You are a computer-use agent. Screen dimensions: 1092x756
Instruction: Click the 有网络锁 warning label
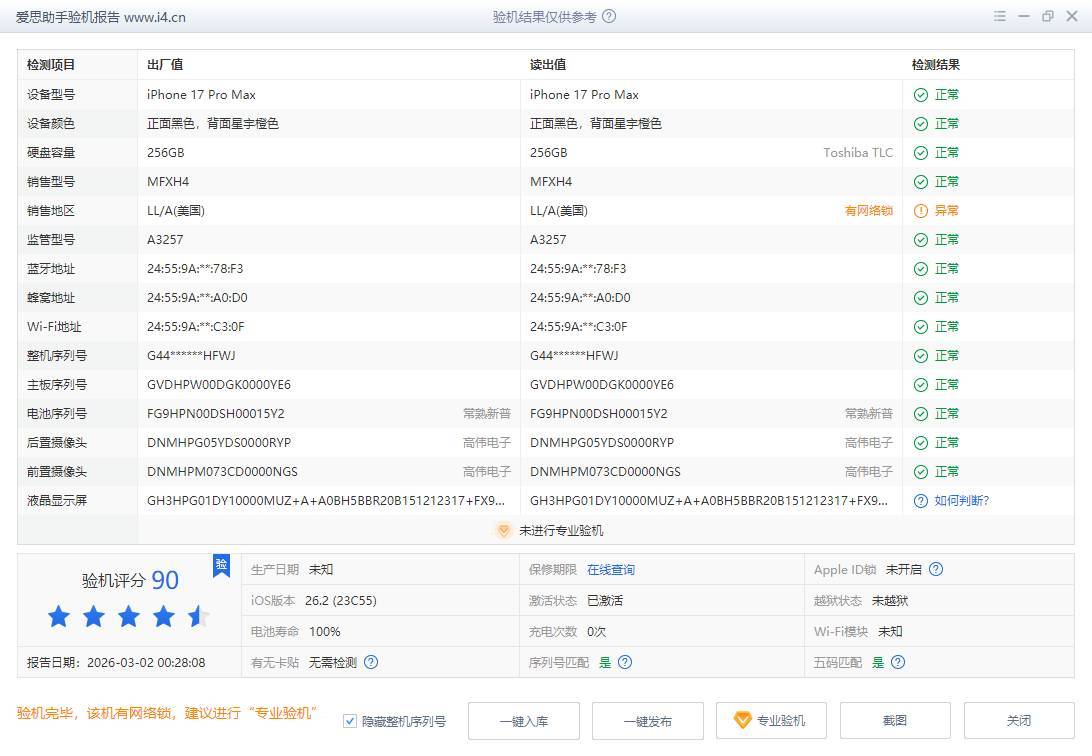868,211
